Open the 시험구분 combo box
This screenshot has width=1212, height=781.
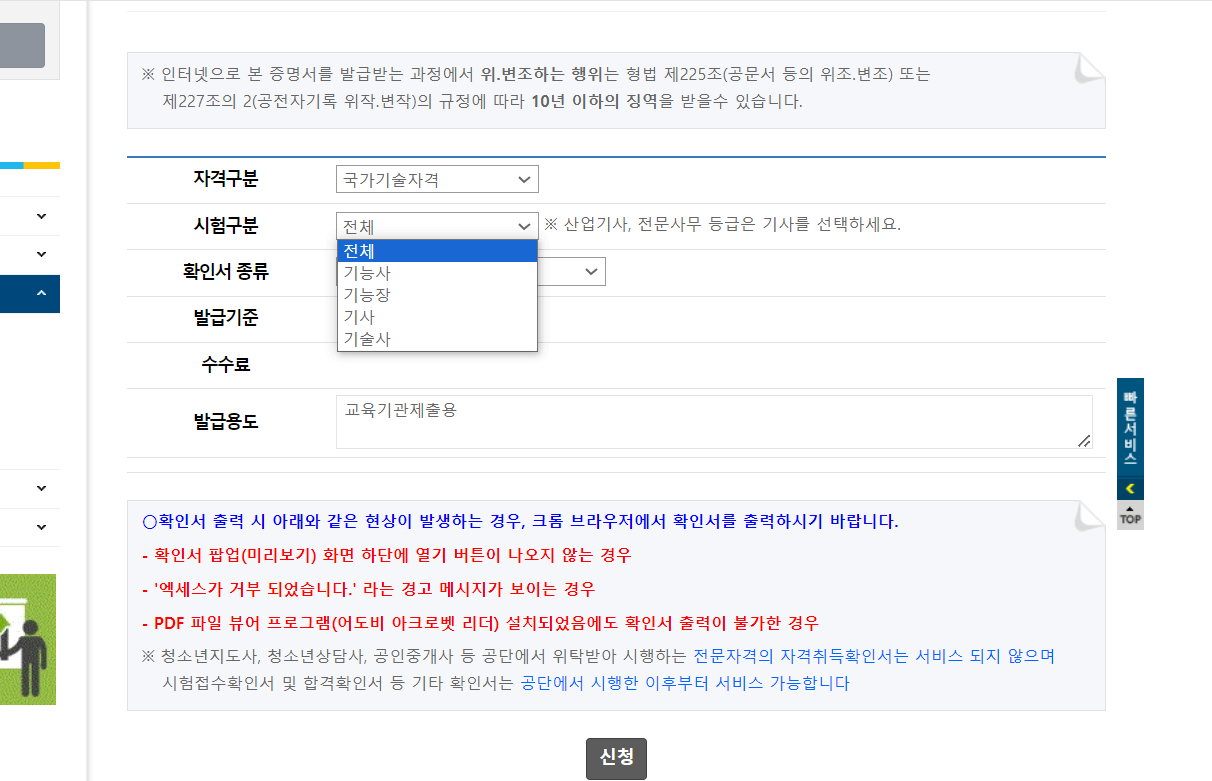[437, 226]
